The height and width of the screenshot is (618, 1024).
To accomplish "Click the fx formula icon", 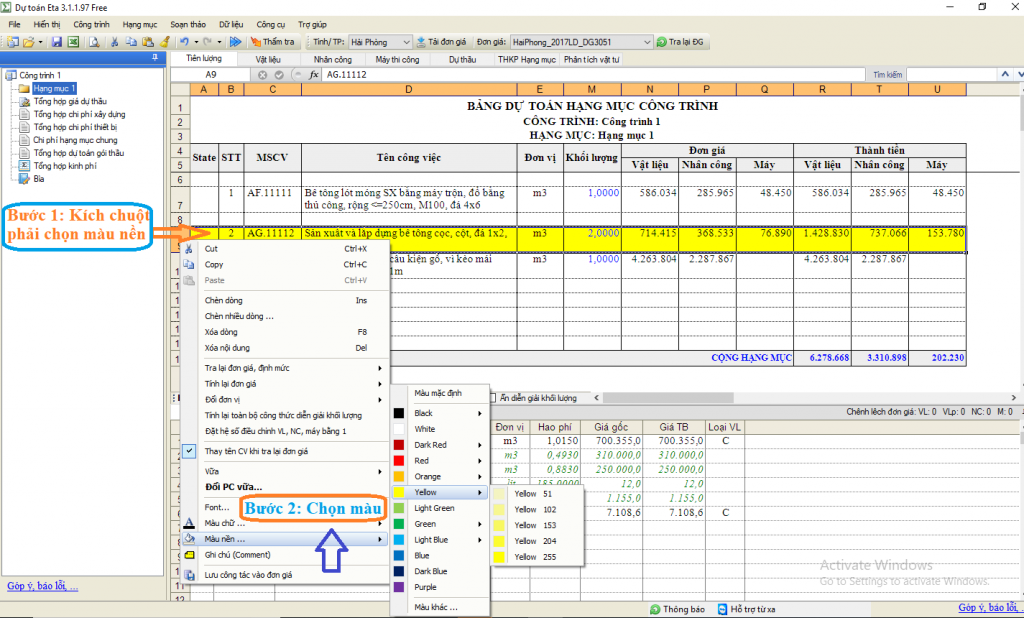I will coord(314,75).
